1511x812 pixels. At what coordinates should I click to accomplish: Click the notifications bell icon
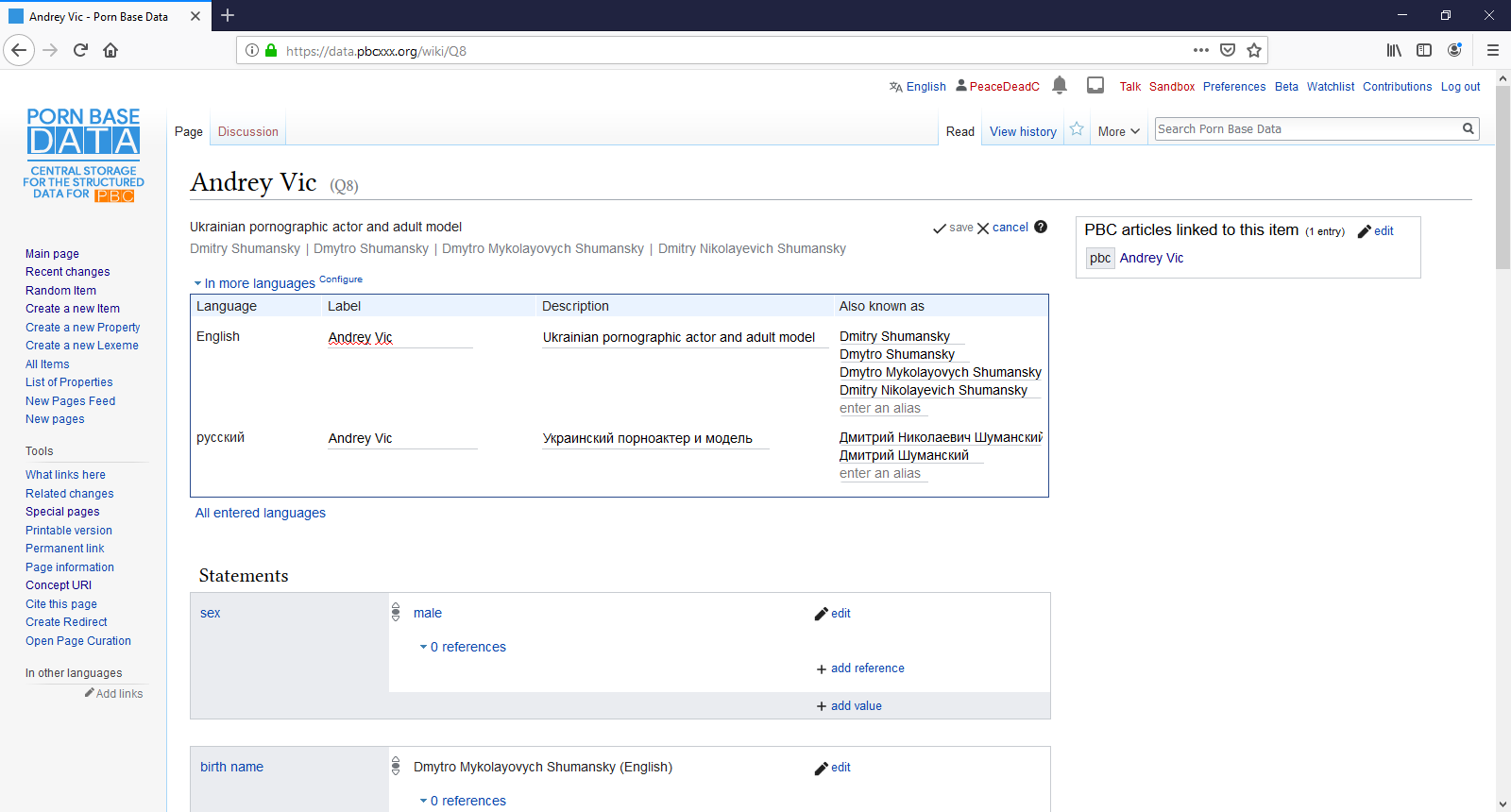click(1060, 85)
